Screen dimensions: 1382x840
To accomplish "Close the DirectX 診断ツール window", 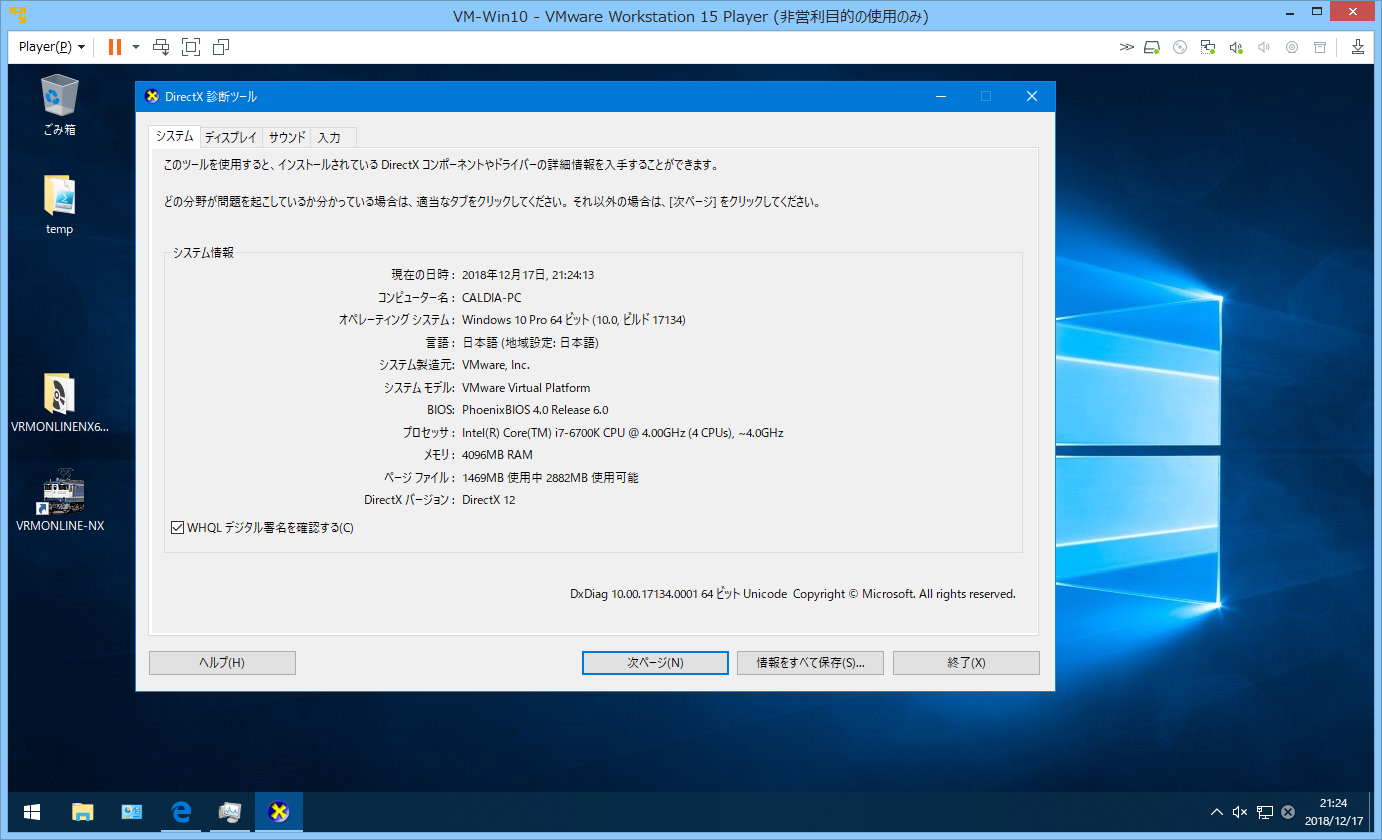I will click(x=1032, y=96).
